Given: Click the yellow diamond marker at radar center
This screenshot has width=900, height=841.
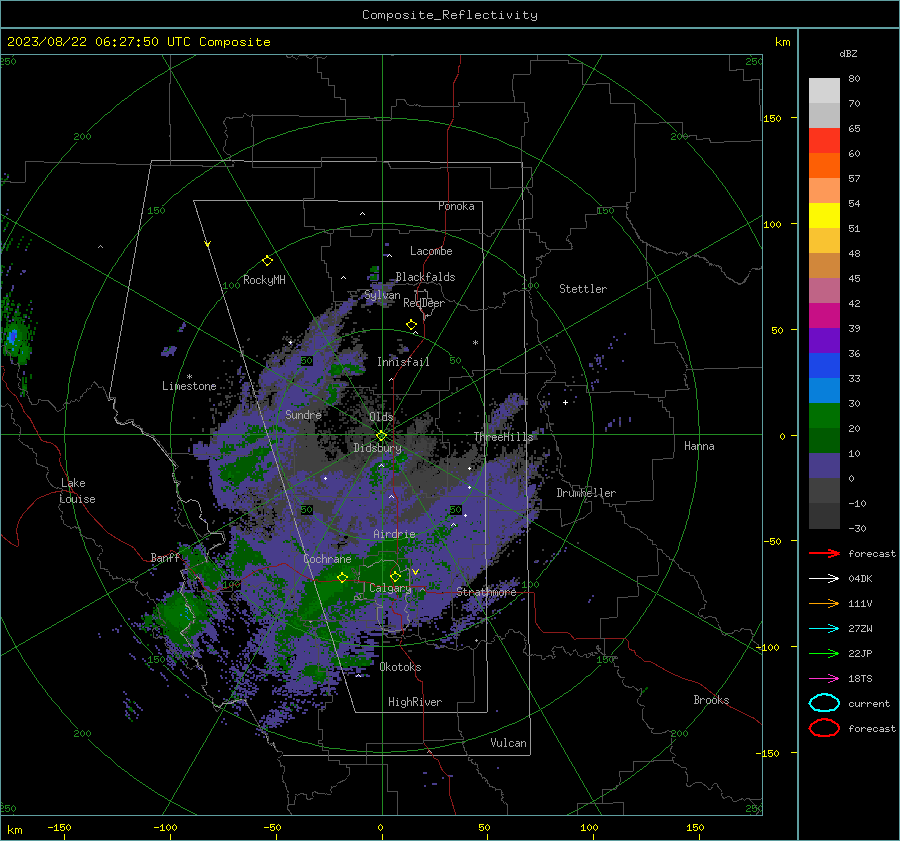Looking at the screenshot, I should pos(381,436).
